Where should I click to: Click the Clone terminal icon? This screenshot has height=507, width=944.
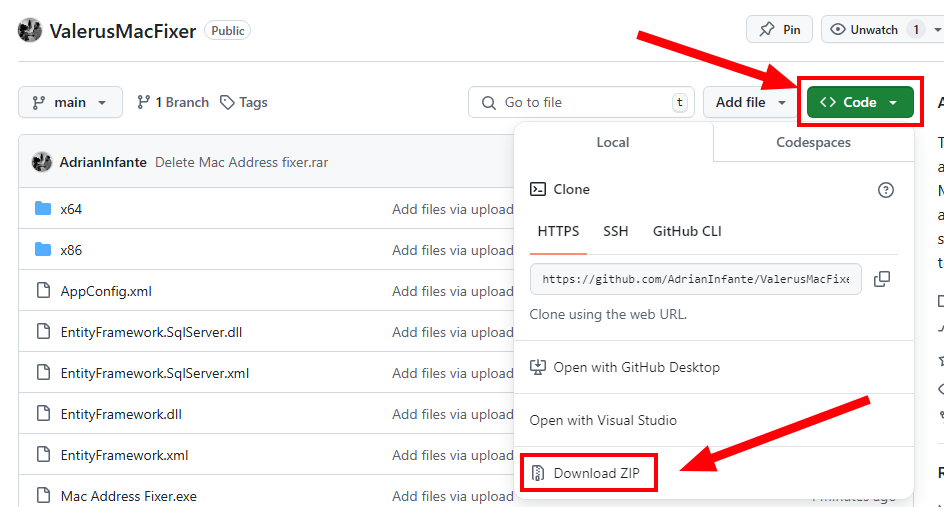(538, 189)
